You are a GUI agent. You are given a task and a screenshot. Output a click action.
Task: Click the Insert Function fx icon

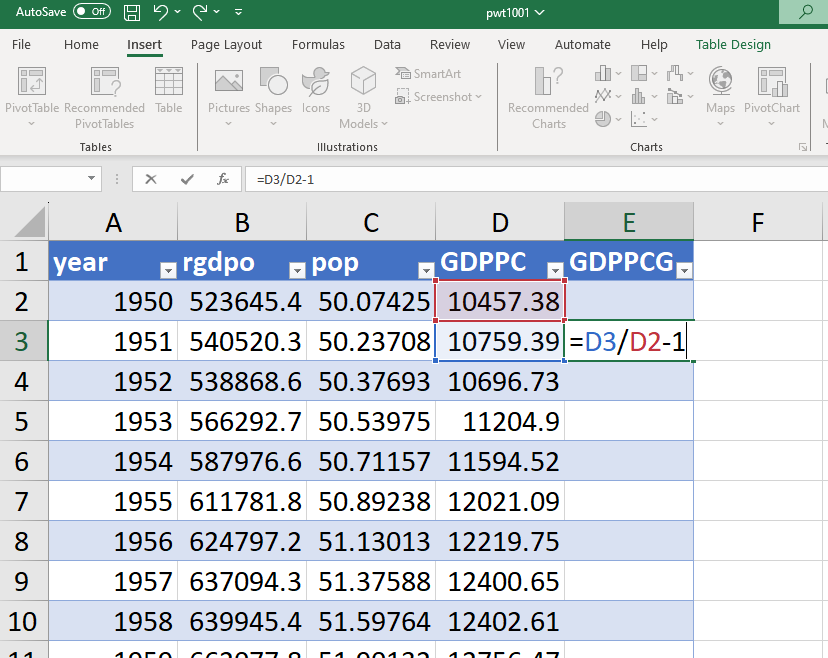click(223, 179)
